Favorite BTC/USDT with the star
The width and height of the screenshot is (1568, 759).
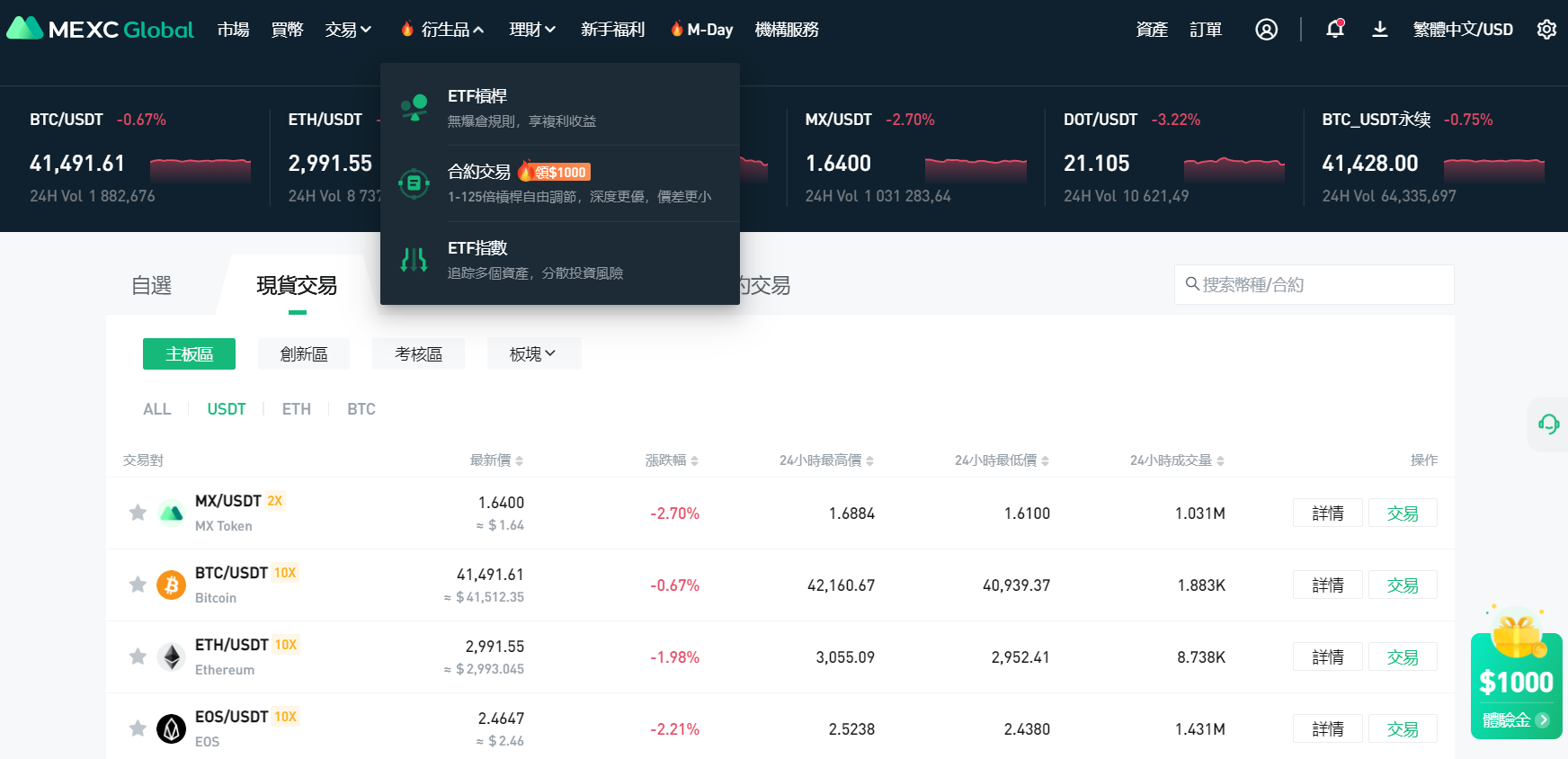coord(138,585)
